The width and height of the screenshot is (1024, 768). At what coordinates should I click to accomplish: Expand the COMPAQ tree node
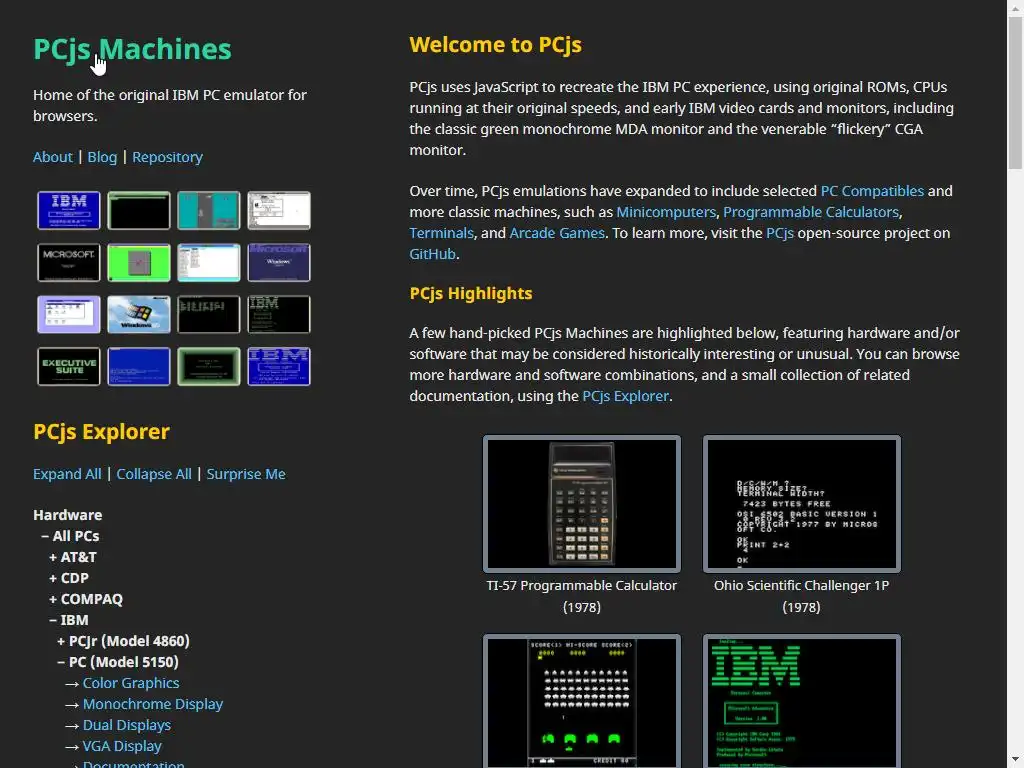pyautogui.click(x=86, y=599)
